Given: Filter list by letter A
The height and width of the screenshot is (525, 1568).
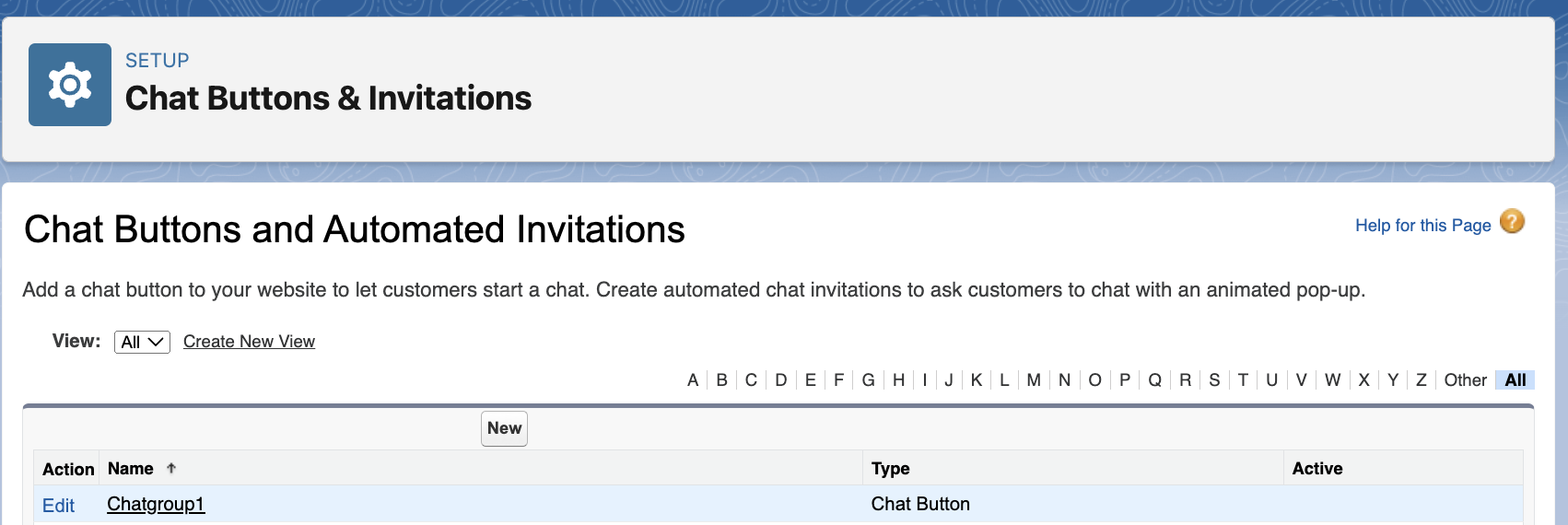Looking at the screenshot, I should (693, 380).
